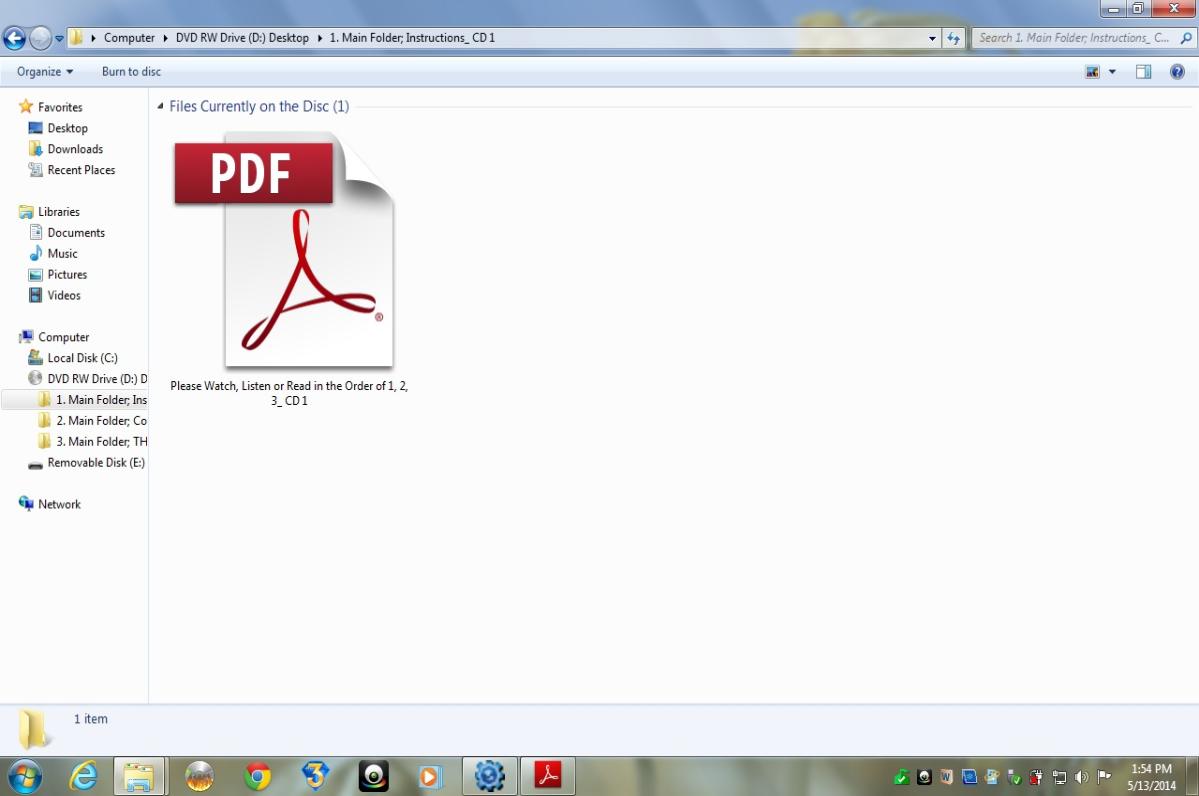Click the volume speaker tray icon

[1080, 778]
